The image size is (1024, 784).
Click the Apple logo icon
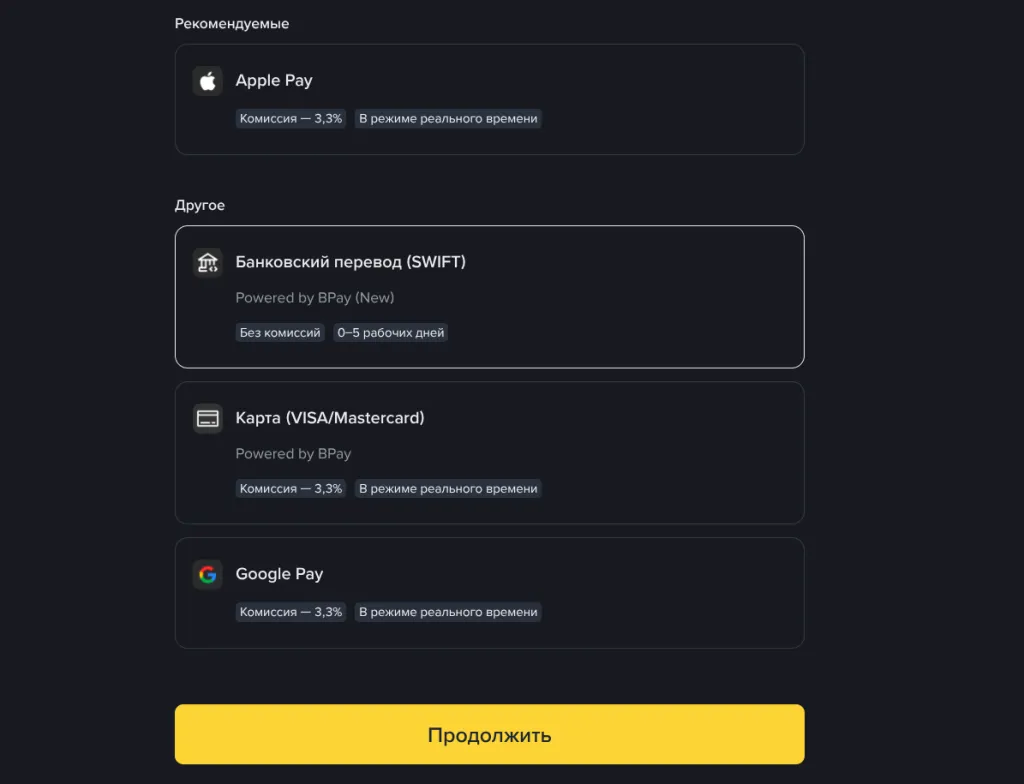point(208,81)
